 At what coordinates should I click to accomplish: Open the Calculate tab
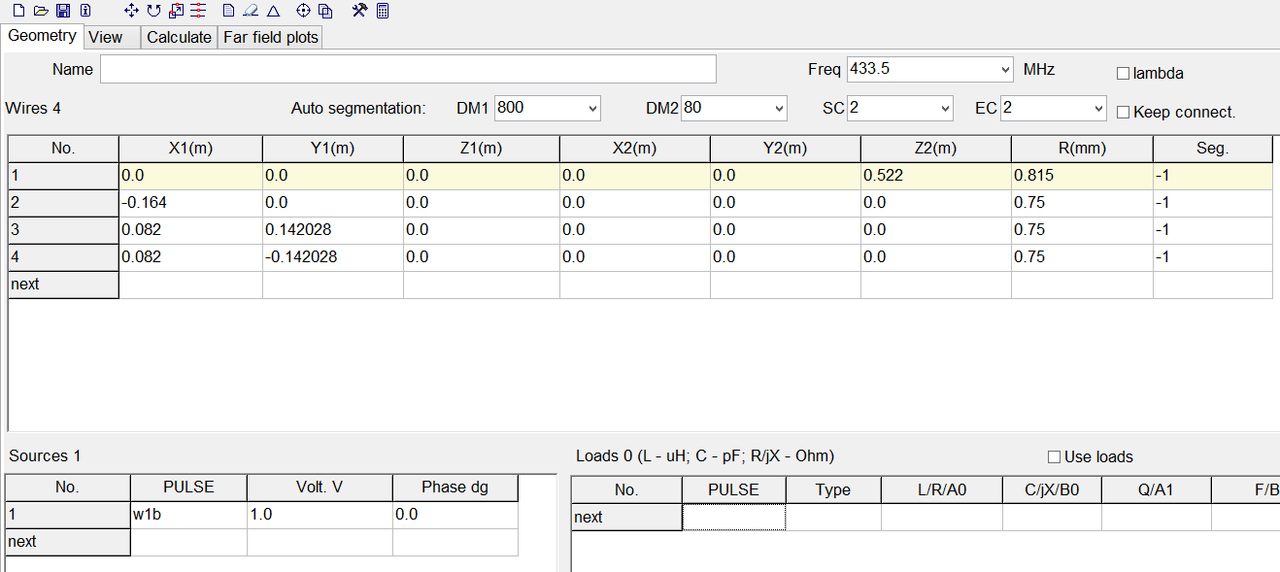coord(179,37)
